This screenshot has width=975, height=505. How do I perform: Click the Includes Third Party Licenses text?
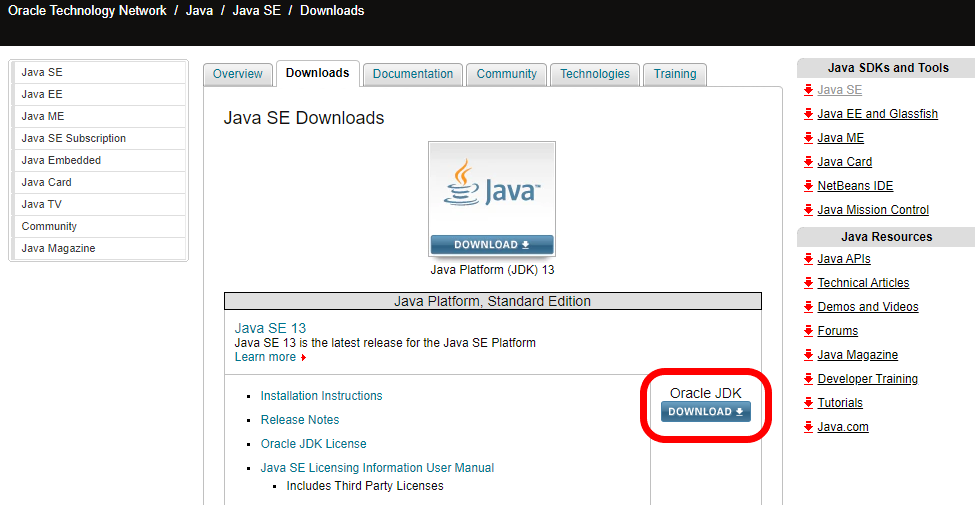[x=365, y=486]
